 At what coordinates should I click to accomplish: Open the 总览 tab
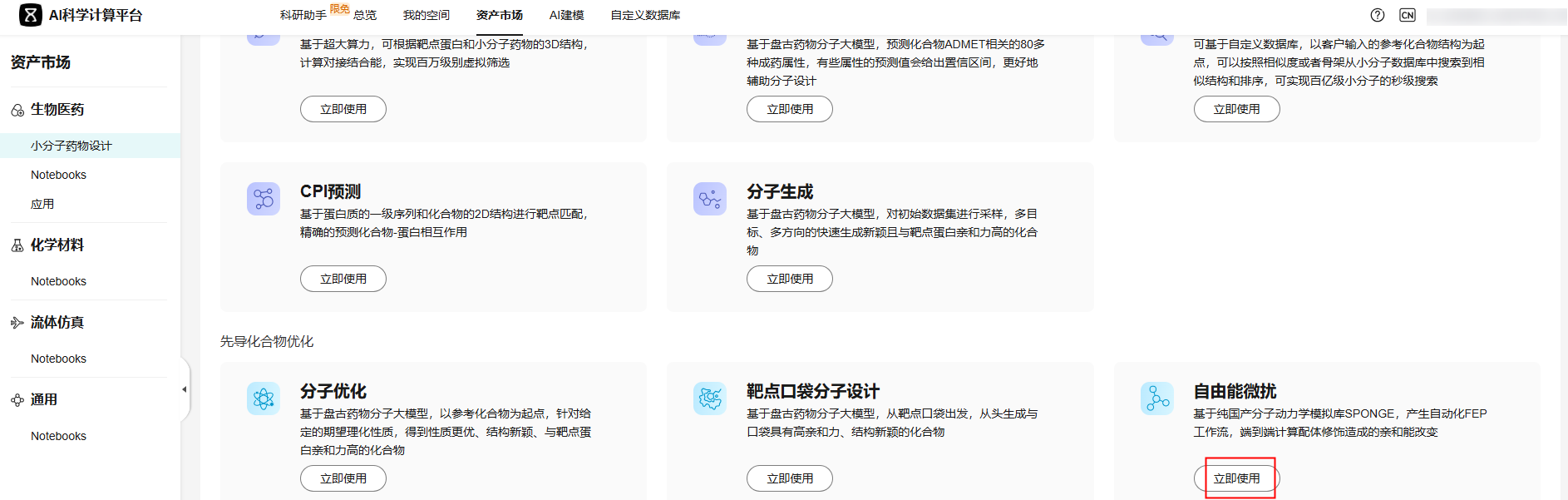tap(365, 15)
